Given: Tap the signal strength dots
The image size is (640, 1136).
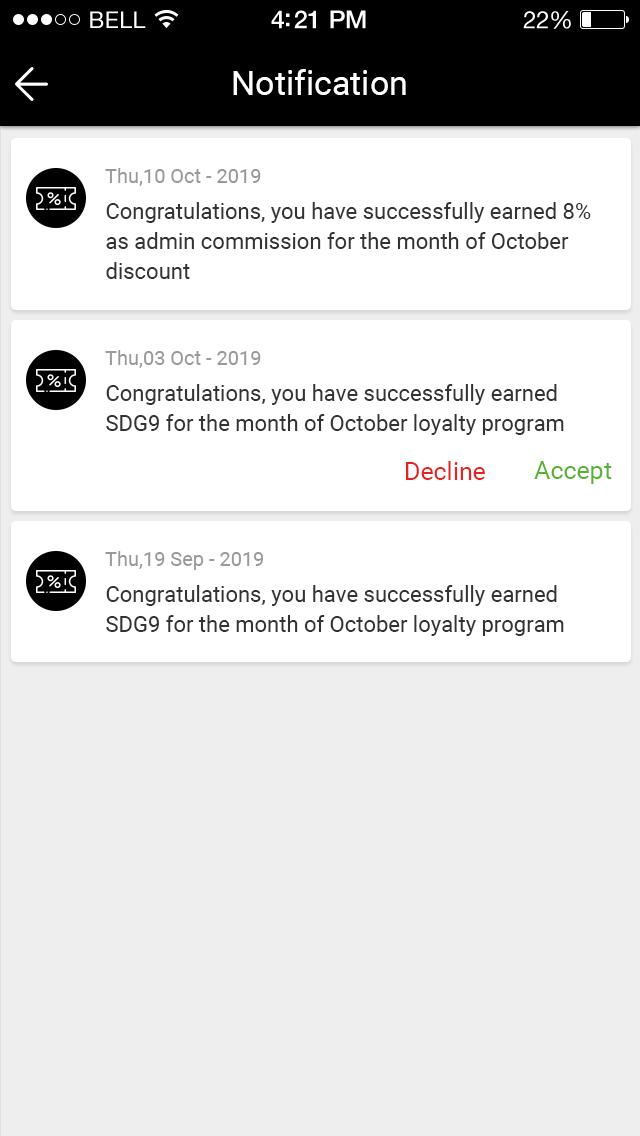Looking at the screenshot, I should [46, 20].
